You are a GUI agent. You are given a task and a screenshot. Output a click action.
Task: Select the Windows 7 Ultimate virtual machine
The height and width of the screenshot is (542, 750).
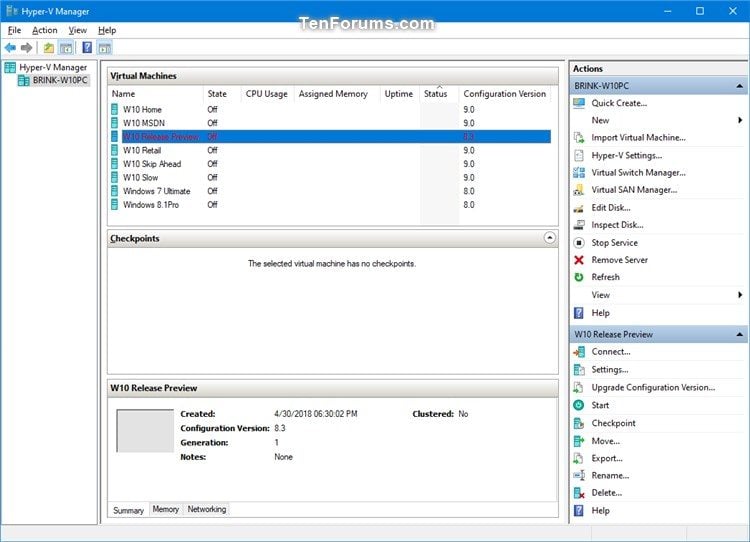pyautogui.click(x=156, y=191)
